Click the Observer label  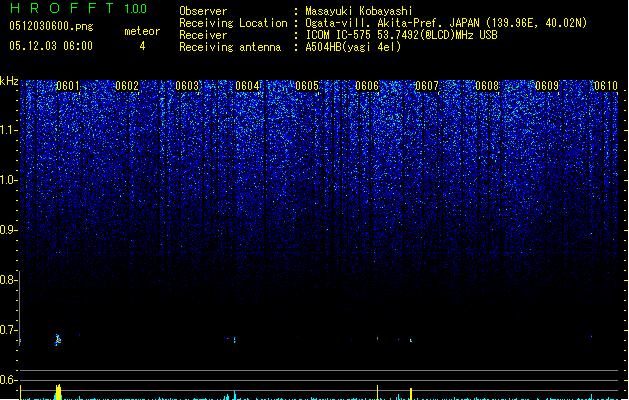tap(203, 11)
